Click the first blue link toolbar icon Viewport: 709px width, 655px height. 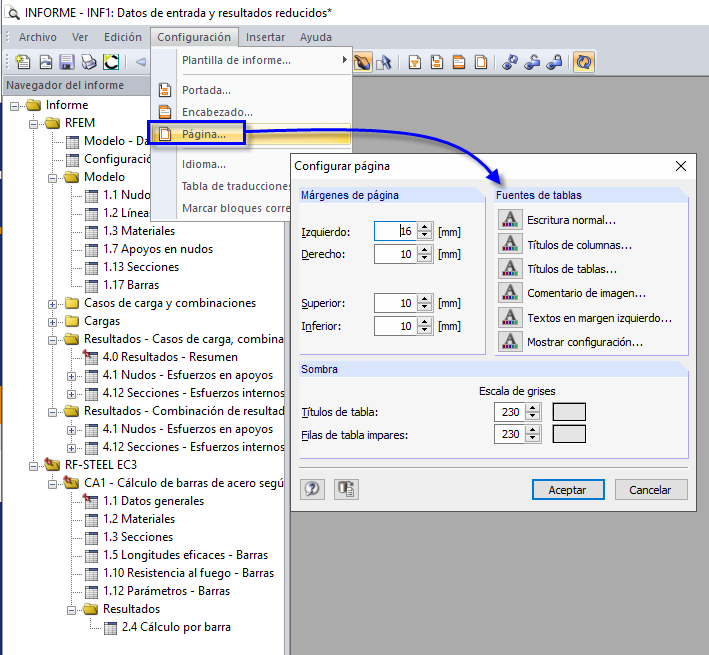pyautogui.click(x=510, y=62)
